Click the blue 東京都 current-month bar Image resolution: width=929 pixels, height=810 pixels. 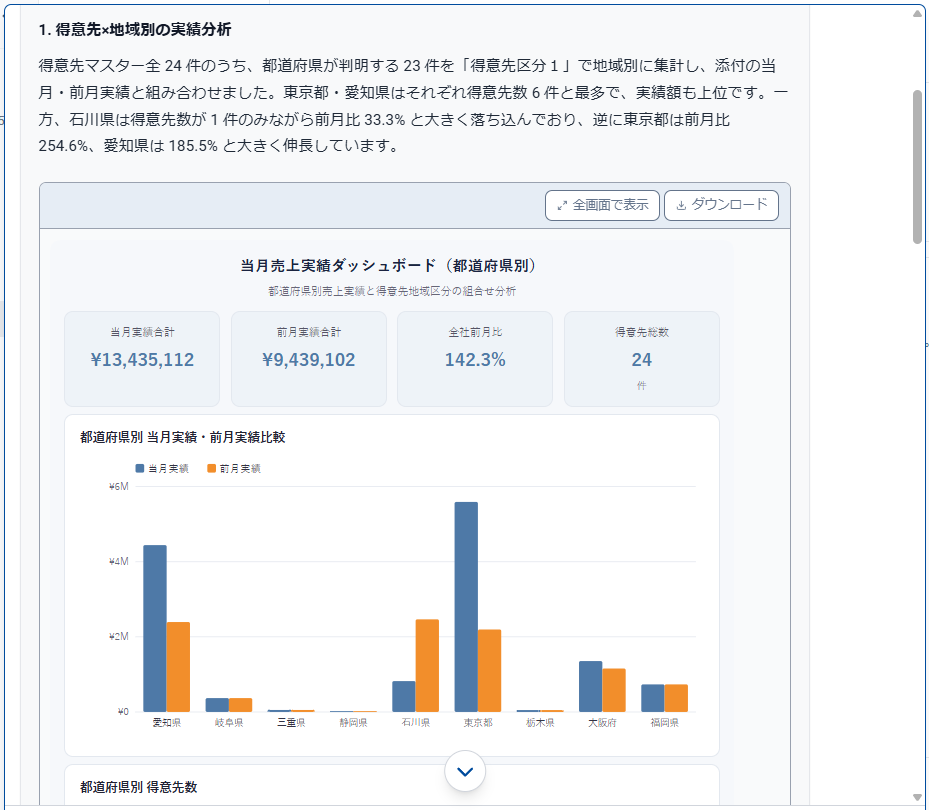click(x=466, y=607)
